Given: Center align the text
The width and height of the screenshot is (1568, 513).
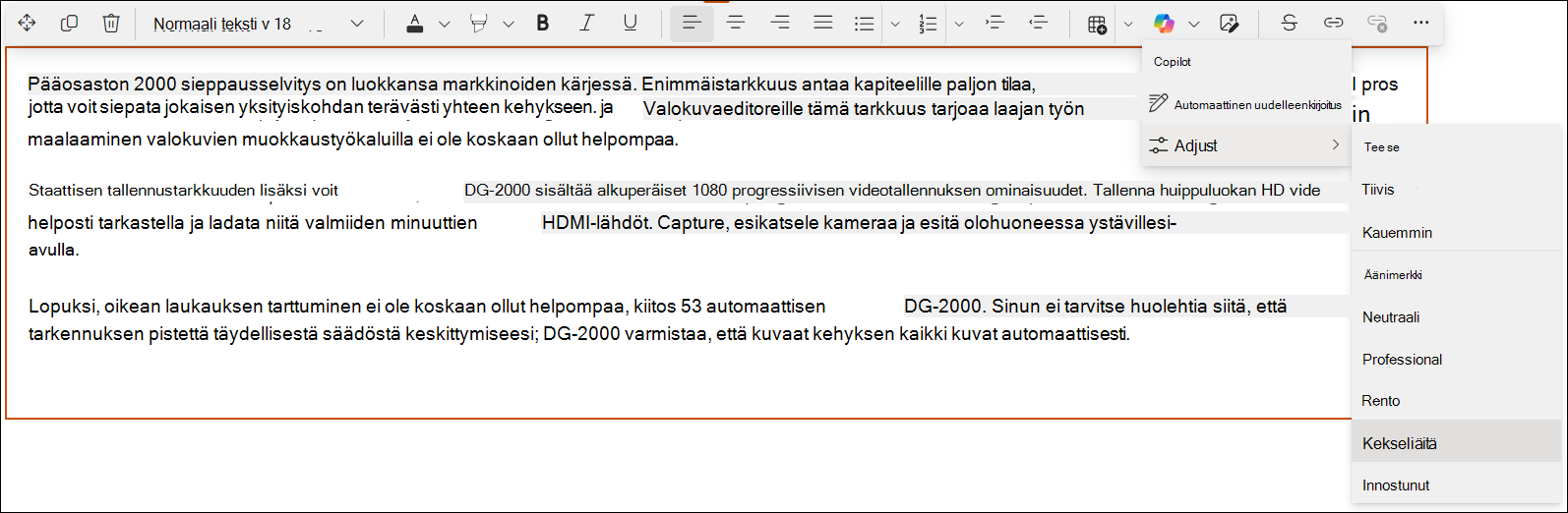Looking at the screenshot, I should coord(736,23).
